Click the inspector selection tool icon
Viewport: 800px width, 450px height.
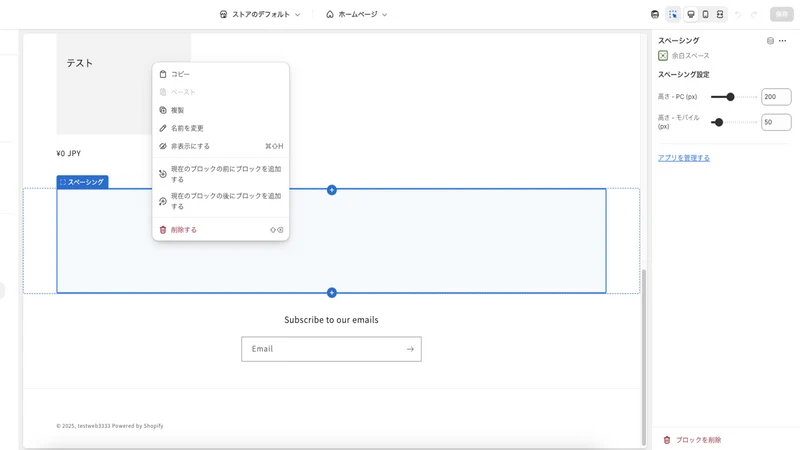(673, 14)
